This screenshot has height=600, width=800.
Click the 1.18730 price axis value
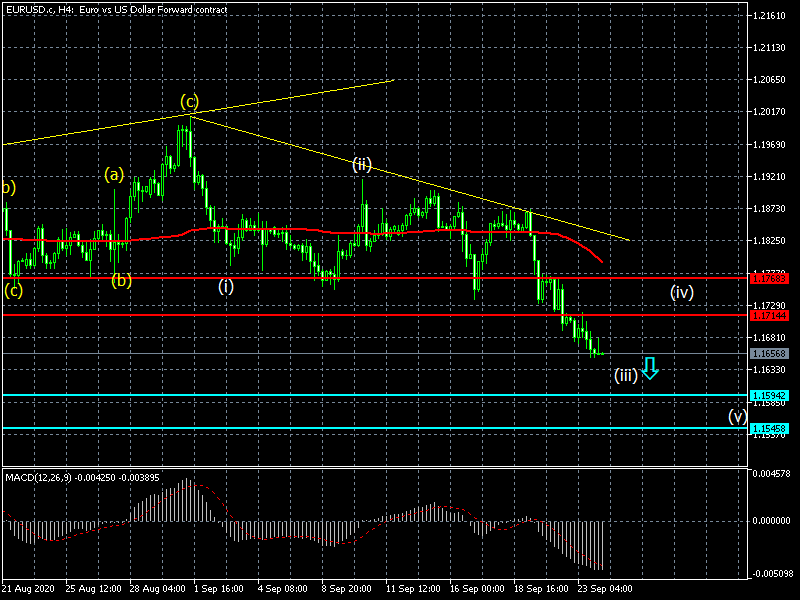(769, 209)
